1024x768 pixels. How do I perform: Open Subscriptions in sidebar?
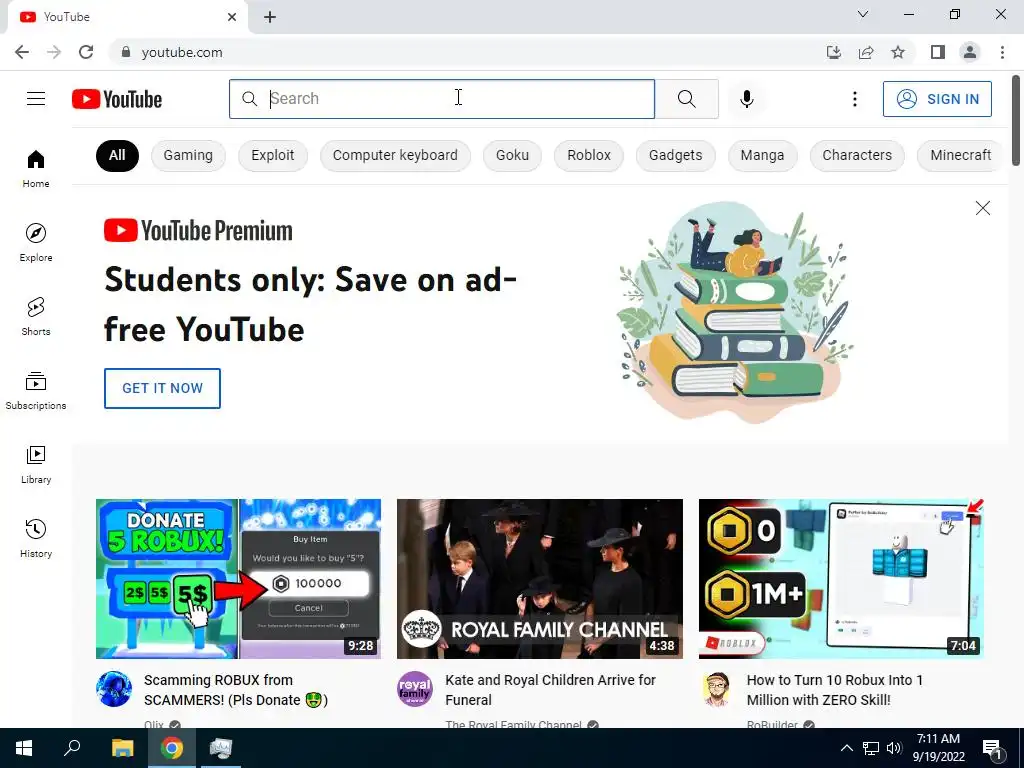(36, 391)
